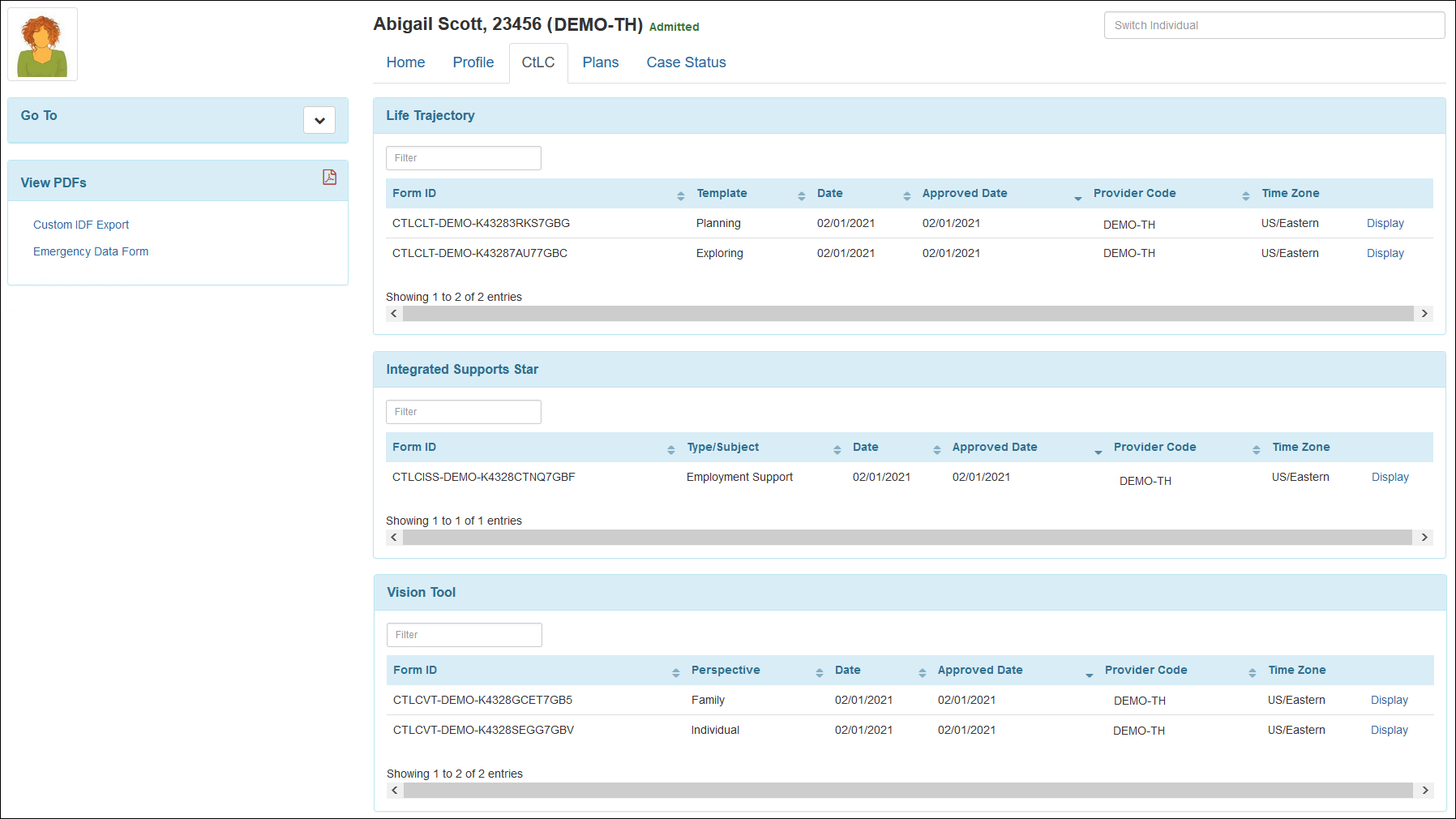The height and width of the screenshot is (819, 1456).
Task: Click the Vision Tool filter box
Action: click(464, 635)
